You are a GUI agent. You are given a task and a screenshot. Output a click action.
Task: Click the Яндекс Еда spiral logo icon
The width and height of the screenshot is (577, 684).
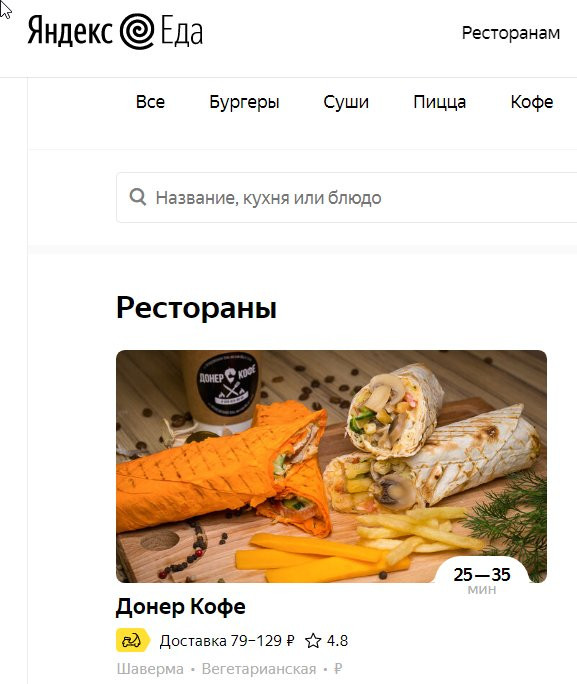[x=137, y=31]
